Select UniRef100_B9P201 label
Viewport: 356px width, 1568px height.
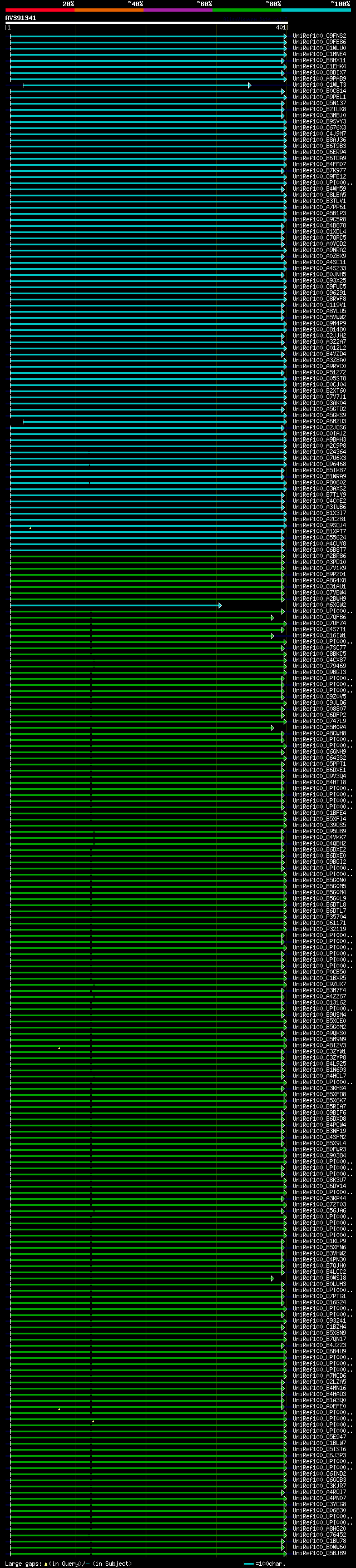click(x=319, y=575)
